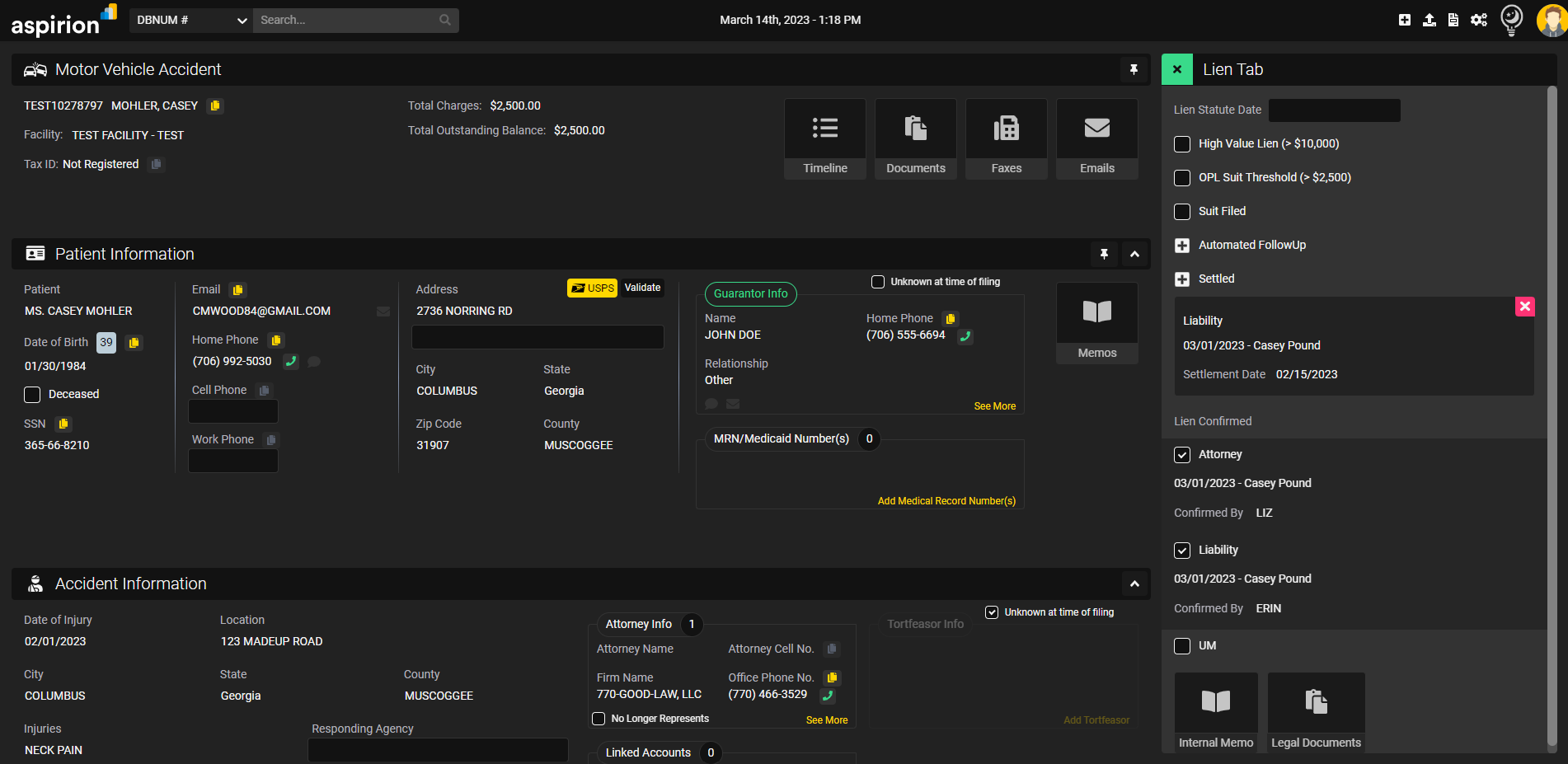Expand the Automated FollowUp item
1568x764 pixels.
pos(1182,246)
